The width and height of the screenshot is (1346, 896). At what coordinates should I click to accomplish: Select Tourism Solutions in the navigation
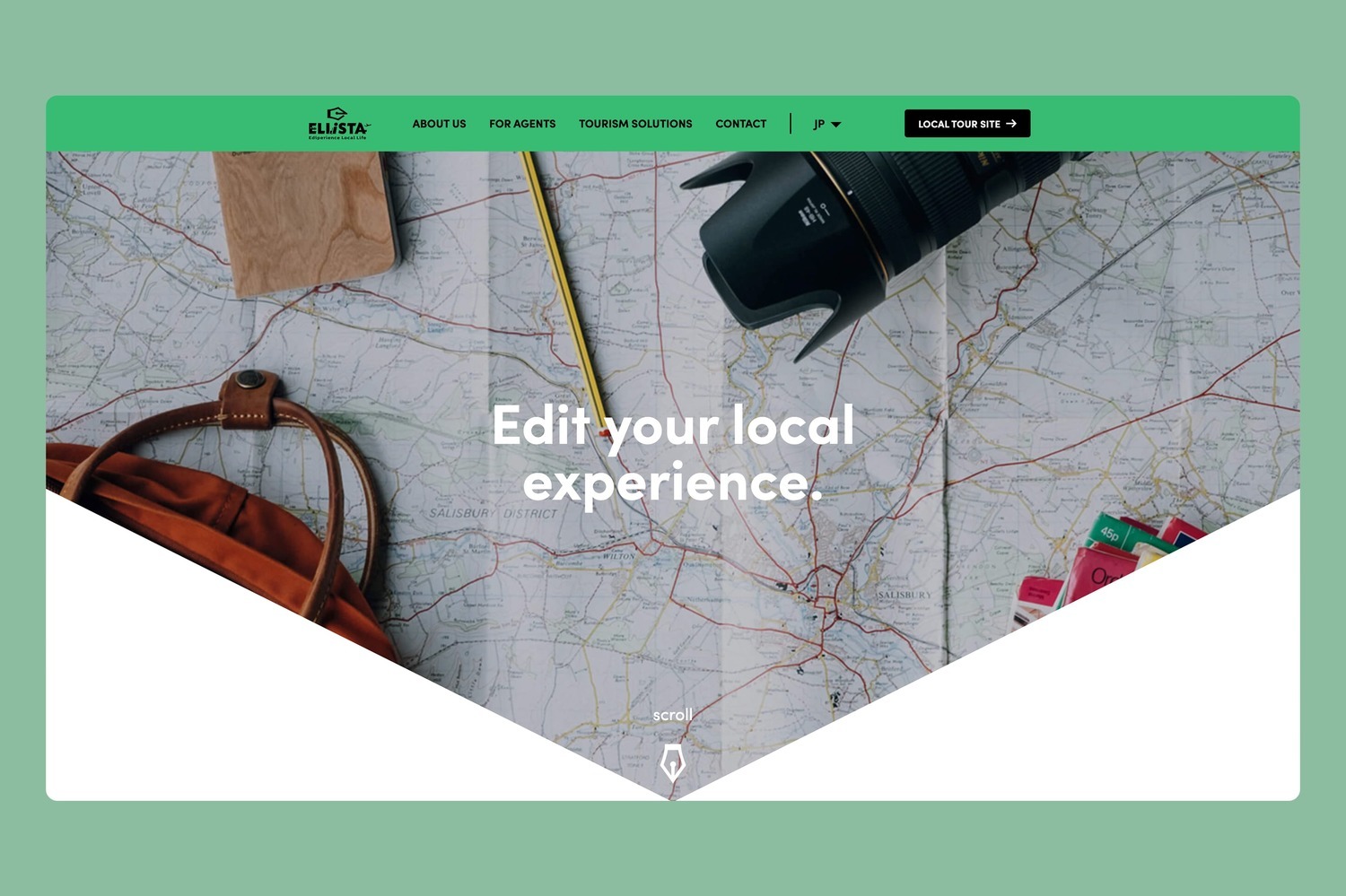635,124
